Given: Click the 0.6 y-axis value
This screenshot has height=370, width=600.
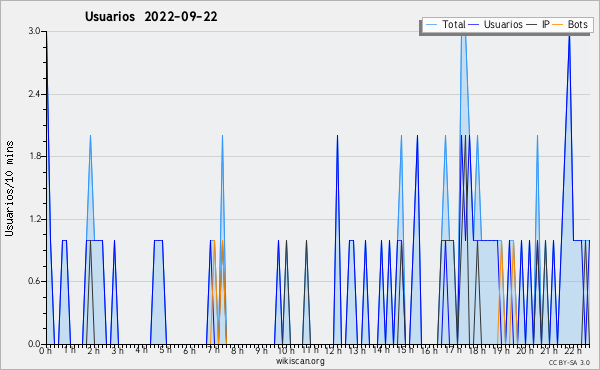Looking at the screenshot, I should [34, 281].
